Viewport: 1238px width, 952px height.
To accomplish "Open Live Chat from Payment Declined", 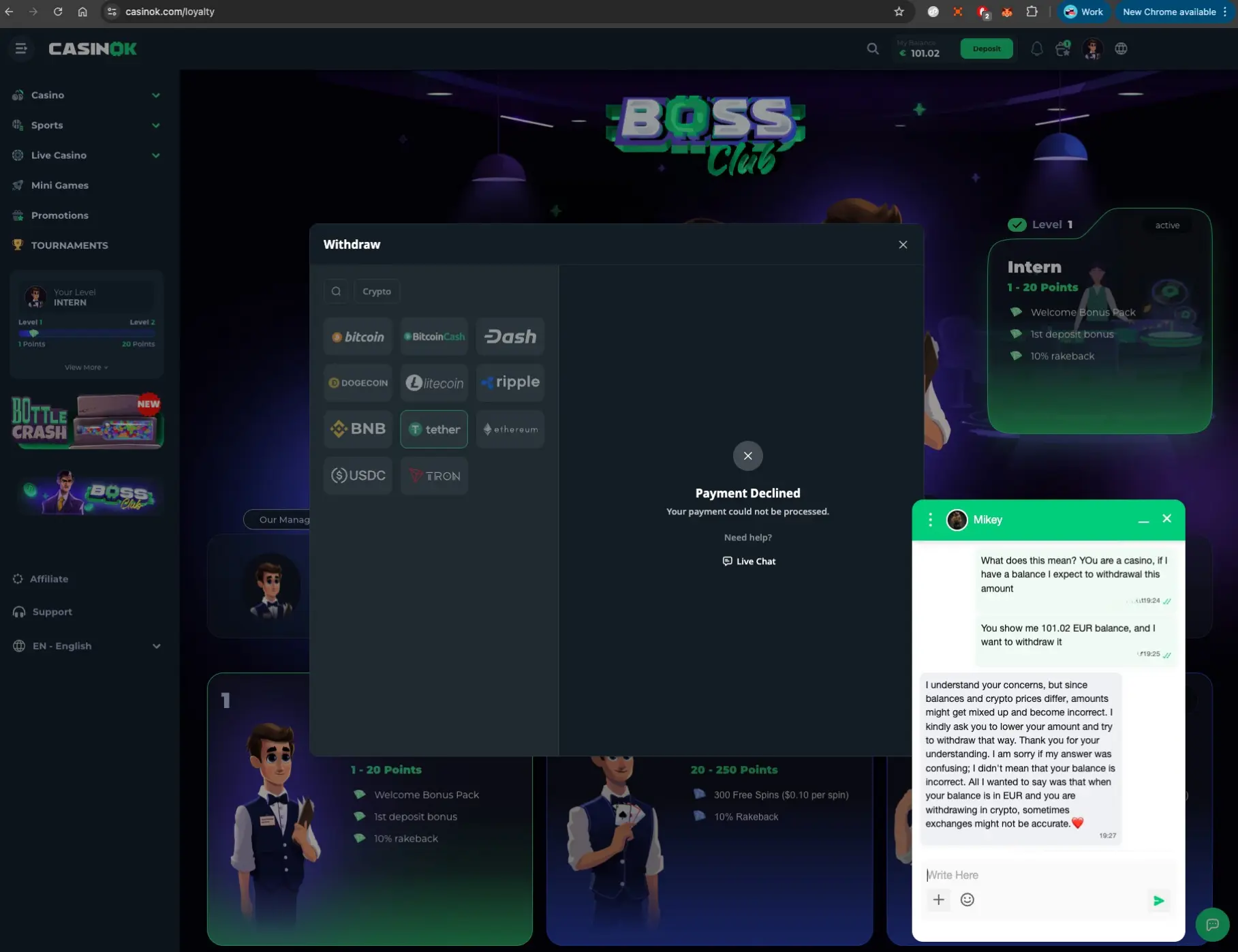I will pos(749,562).
